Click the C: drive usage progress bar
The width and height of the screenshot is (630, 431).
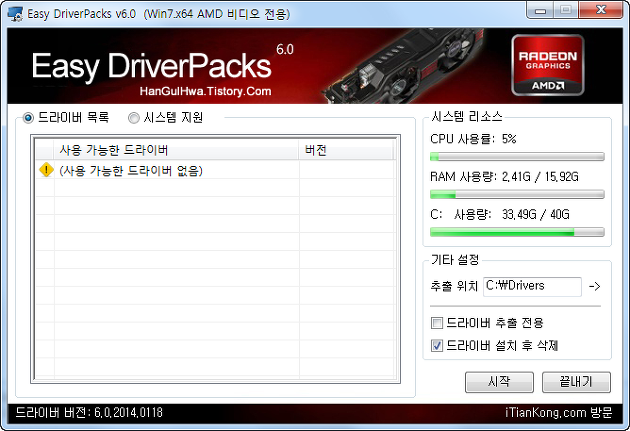(x=517, y=232)
